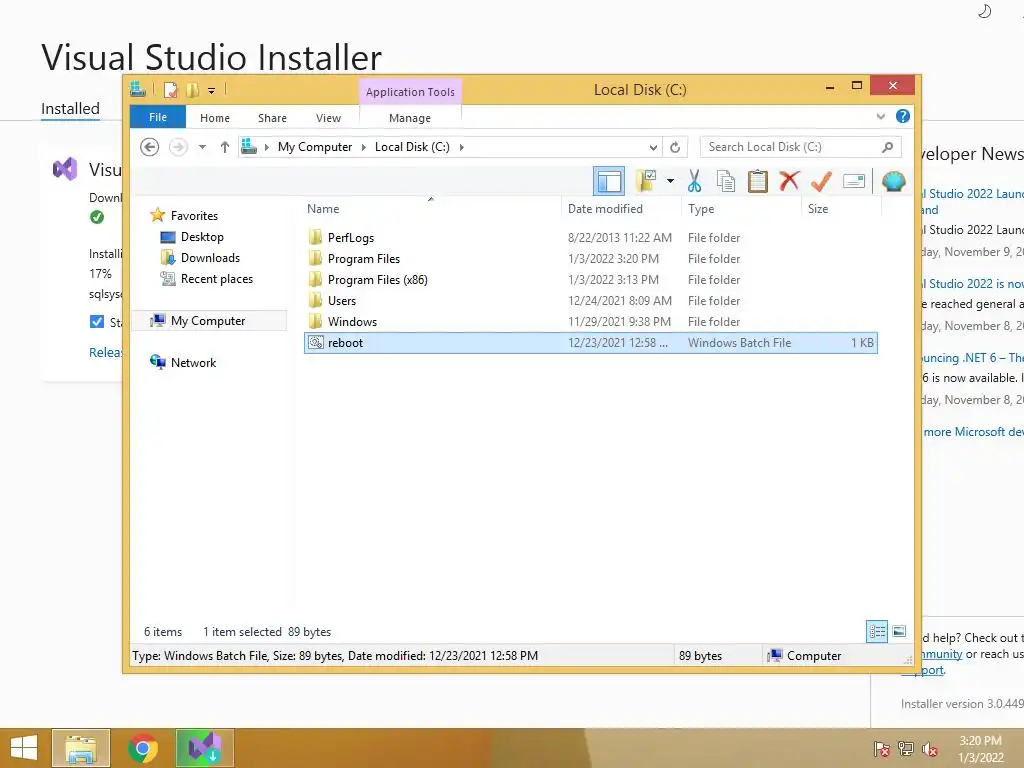Sort by the Size column header
The image size is (1024, 768).
pyautogui.click(x=841, y=209)
